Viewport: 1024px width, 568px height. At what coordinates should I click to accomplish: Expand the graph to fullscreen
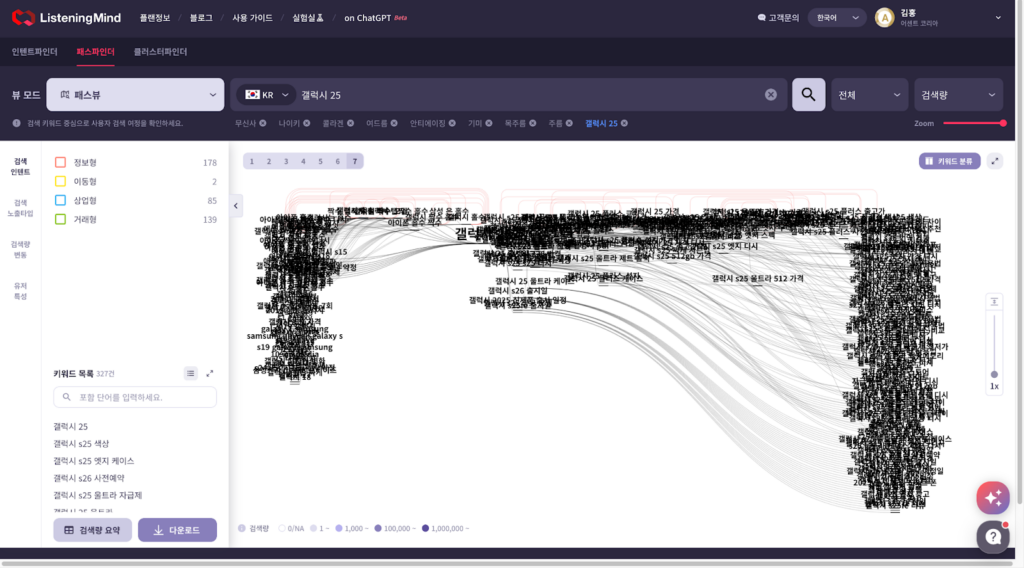[994, 161]
